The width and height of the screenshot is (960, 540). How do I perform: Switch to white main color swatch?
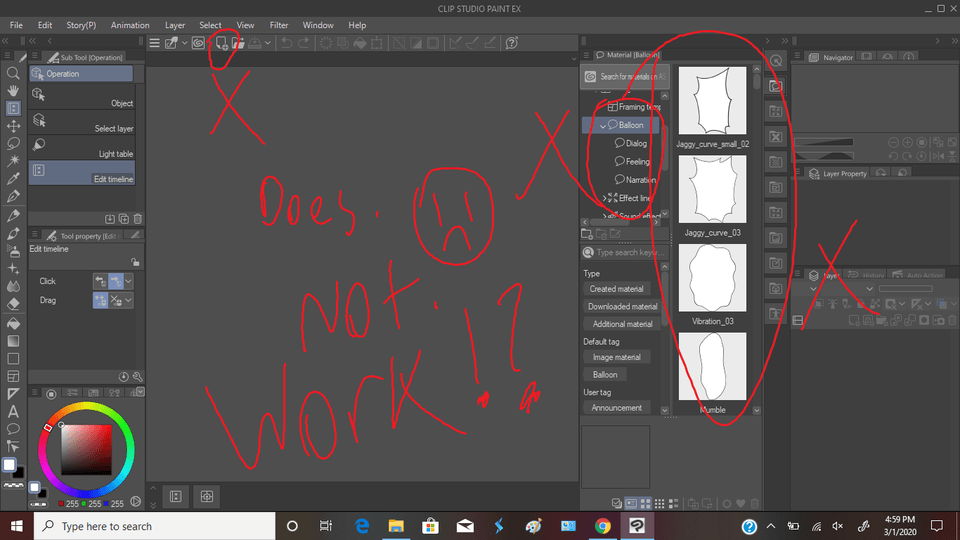tap(9, 465)
